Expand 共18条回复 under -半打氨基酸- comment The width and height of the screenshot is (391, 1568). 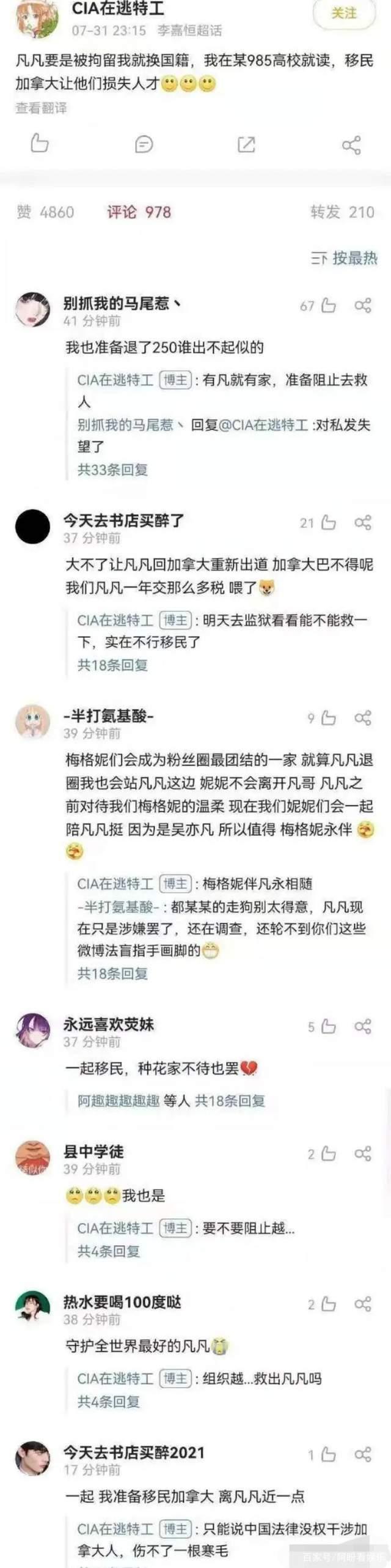[x=112, y=974]
